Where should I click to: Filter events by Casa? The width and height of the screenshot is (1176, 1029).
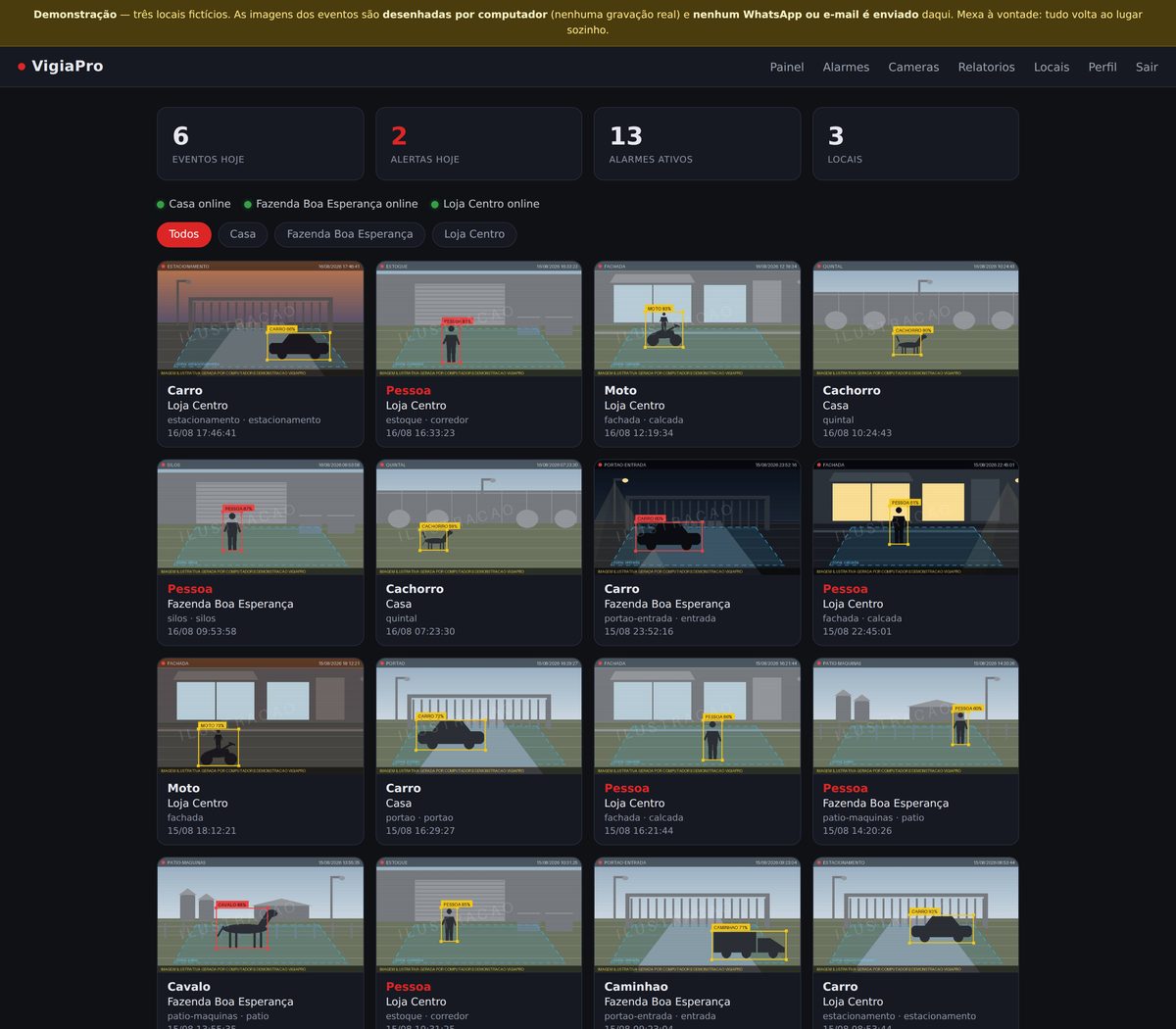243,234
